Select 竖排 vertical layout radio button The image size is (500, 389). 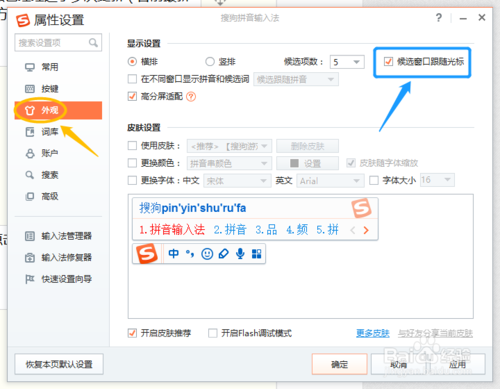[x=210, y=62]
